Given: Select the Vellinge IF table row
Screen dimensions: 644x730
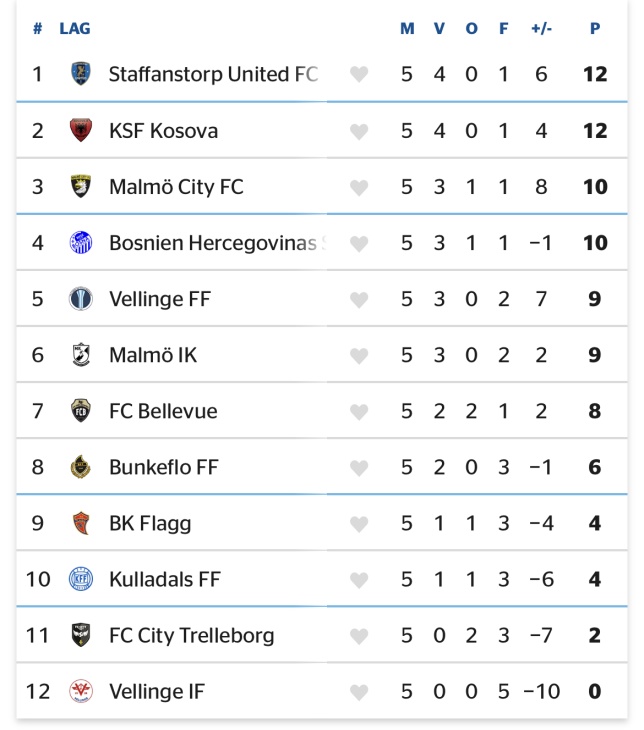Looking at the screenshot, I should 322,691.
